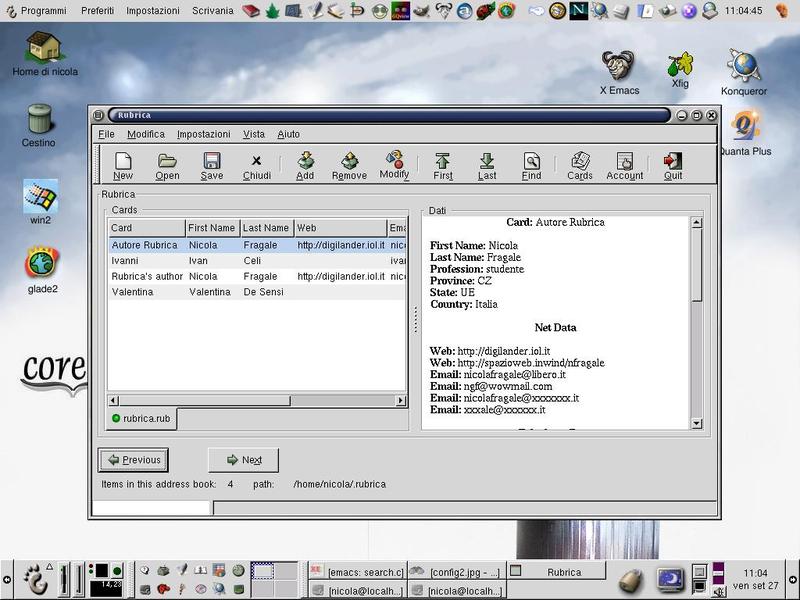The width and height of the screenshot is (800, 600).
Task: Open the Rubrica window menu button
Action: pyautogui.click(x=98, y=115)
